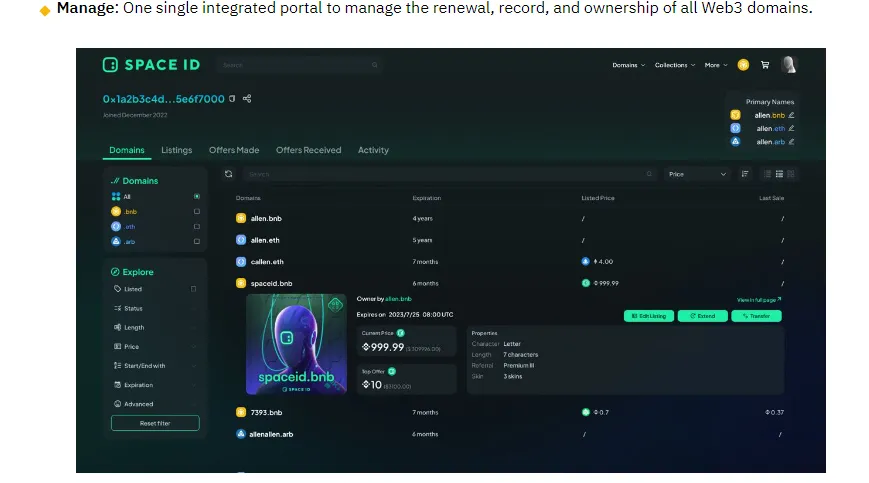The height and width of the screenshot is (483, 869).
Task: Share the profile via share icon
Action: [247, 99]
